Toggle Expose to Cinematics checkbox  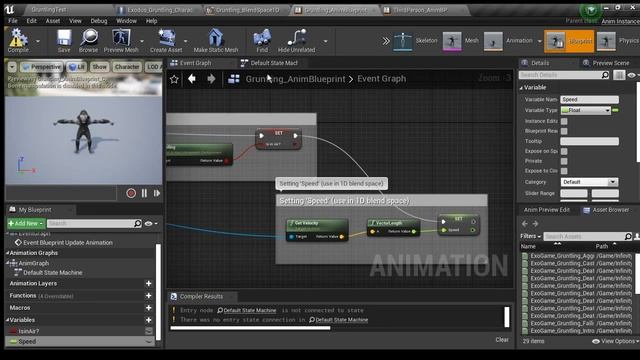(x=564, y=171)
